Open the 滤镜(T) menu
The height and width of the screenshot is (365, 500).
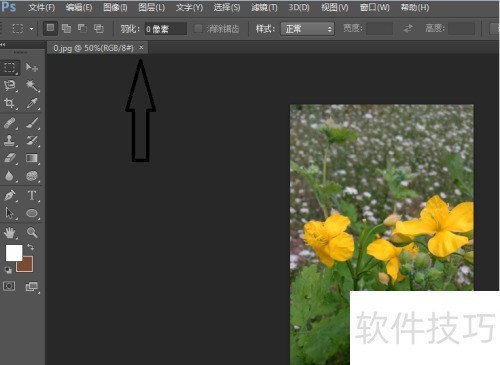264,7
